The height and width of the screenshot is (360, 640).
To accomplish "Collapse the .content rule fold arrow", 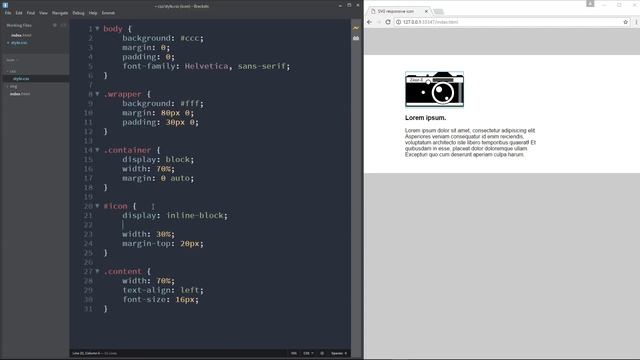I will (97, 271).
